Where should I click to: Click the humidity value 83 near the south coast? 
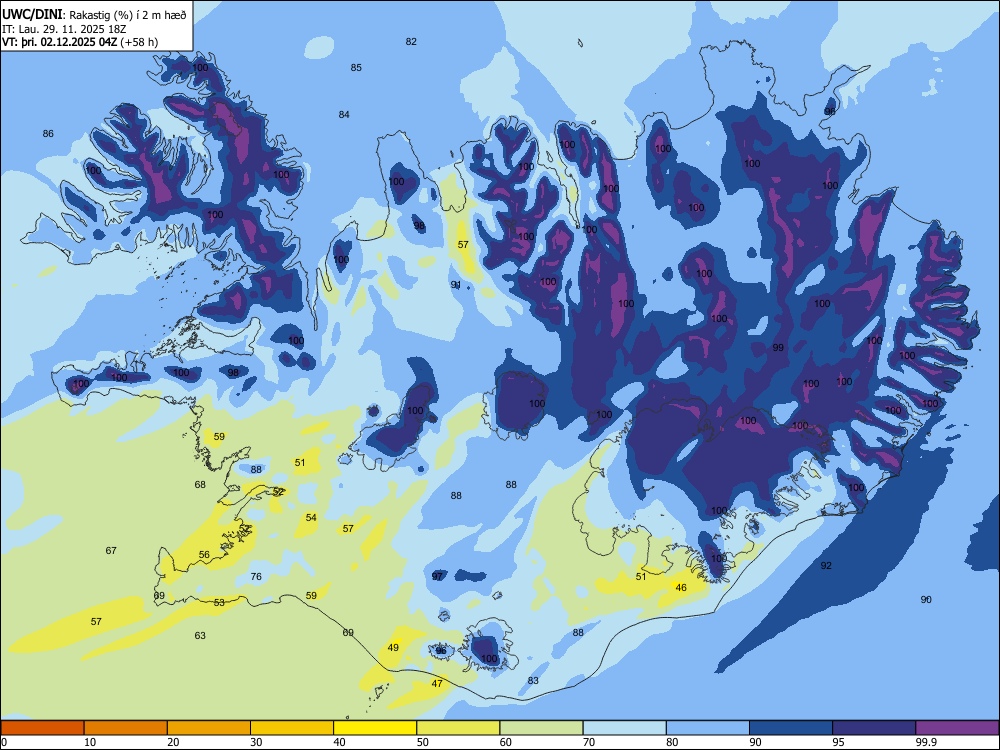(533, 680)
